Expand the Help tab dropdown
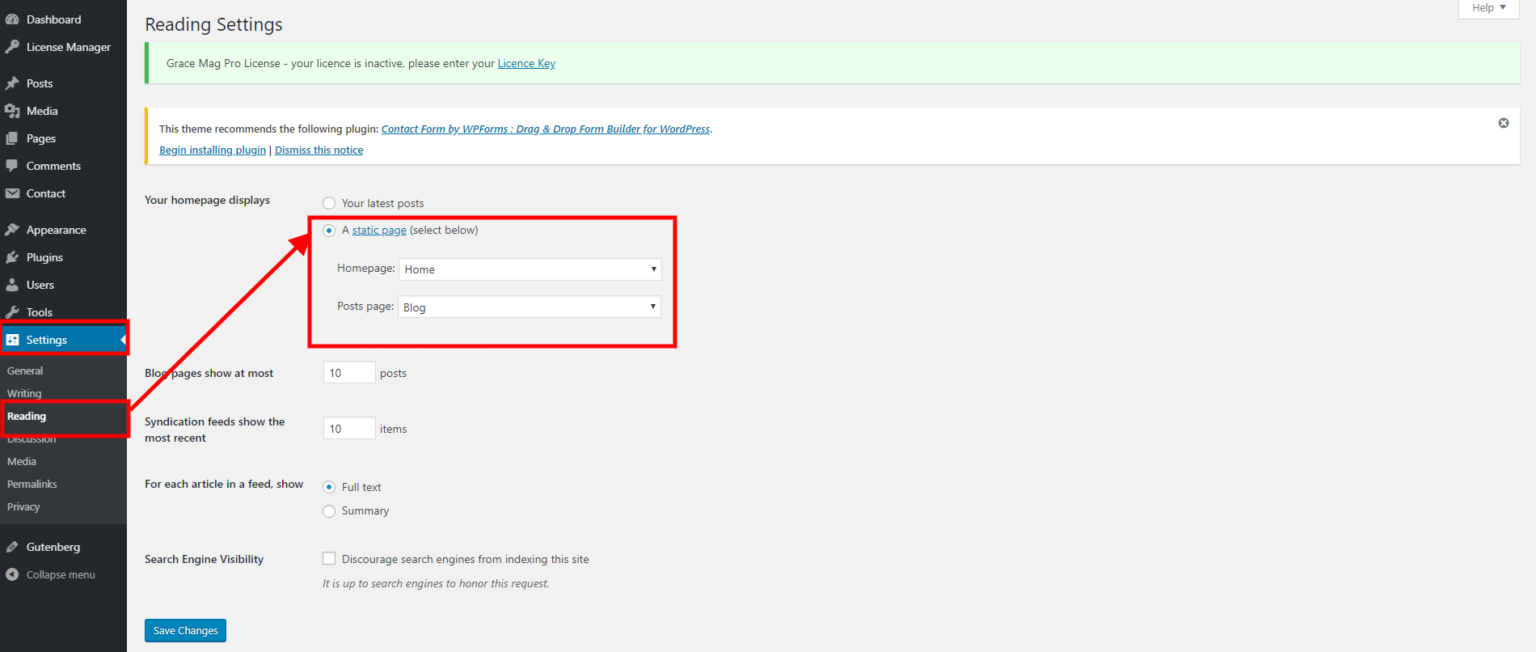The width and height of the screenshot is (1536, 652). coord(1489,8)
